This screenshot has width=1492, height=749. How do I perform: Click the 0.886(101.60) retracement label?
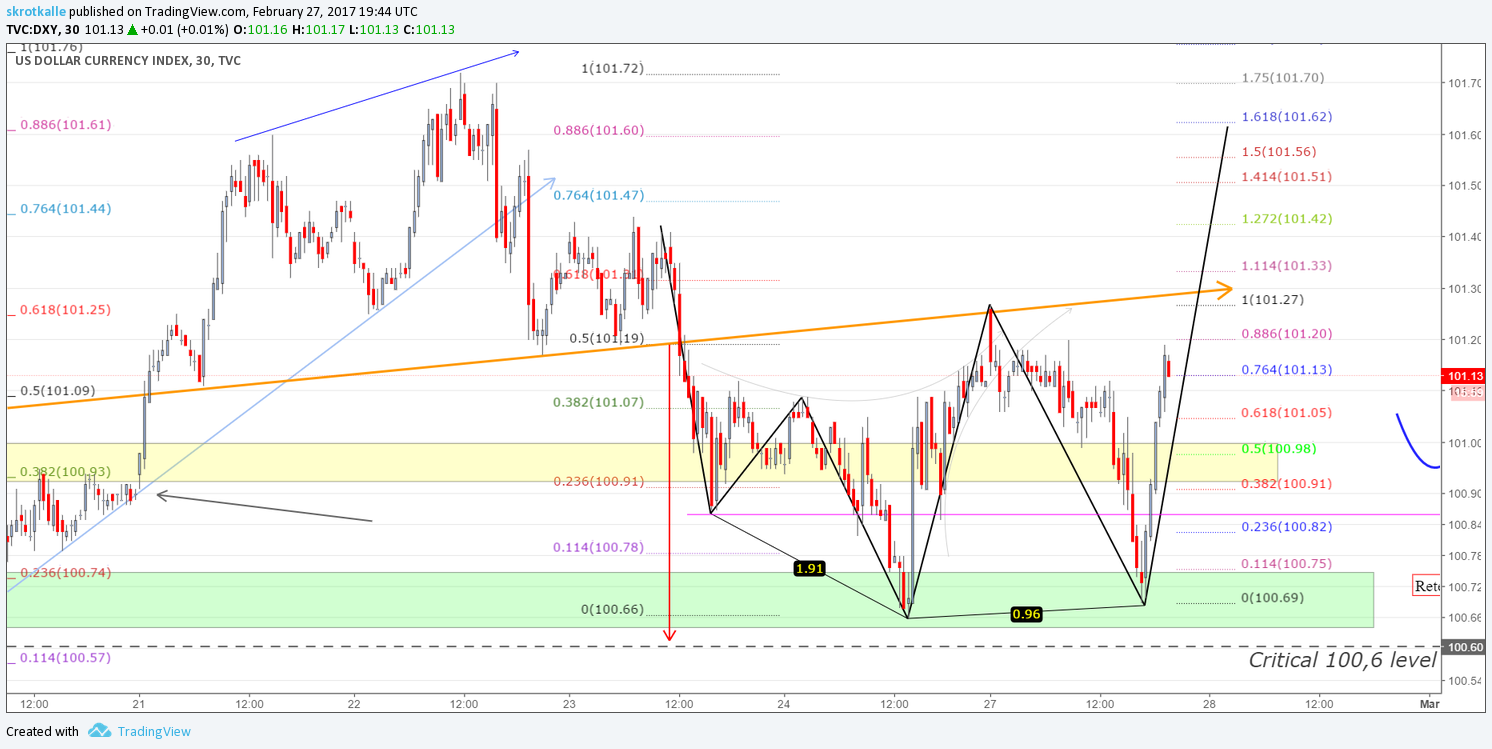pos(598,130)
